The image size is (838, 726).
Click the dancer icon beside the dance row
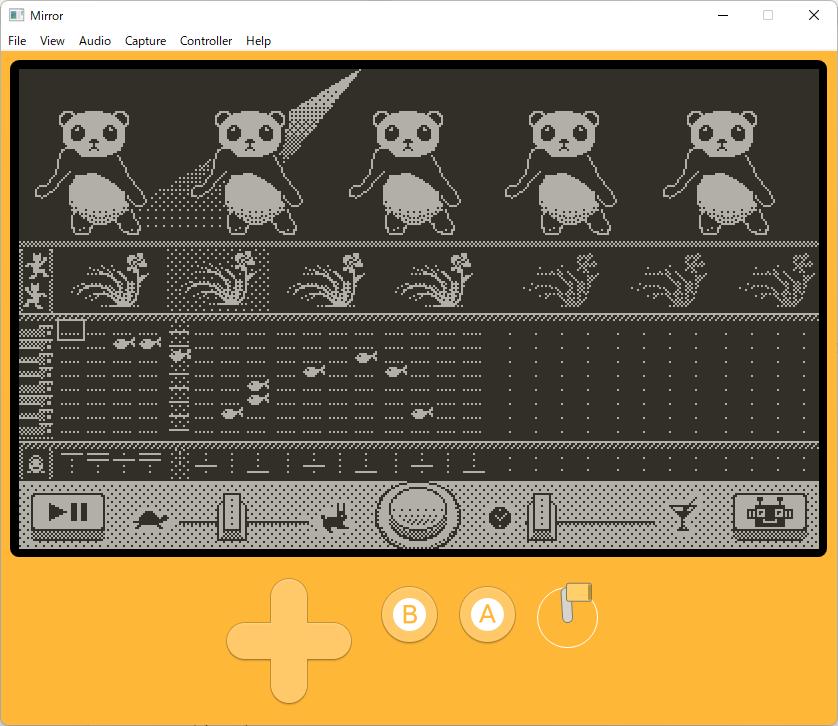pyautogui.click(x=36, y=279)
